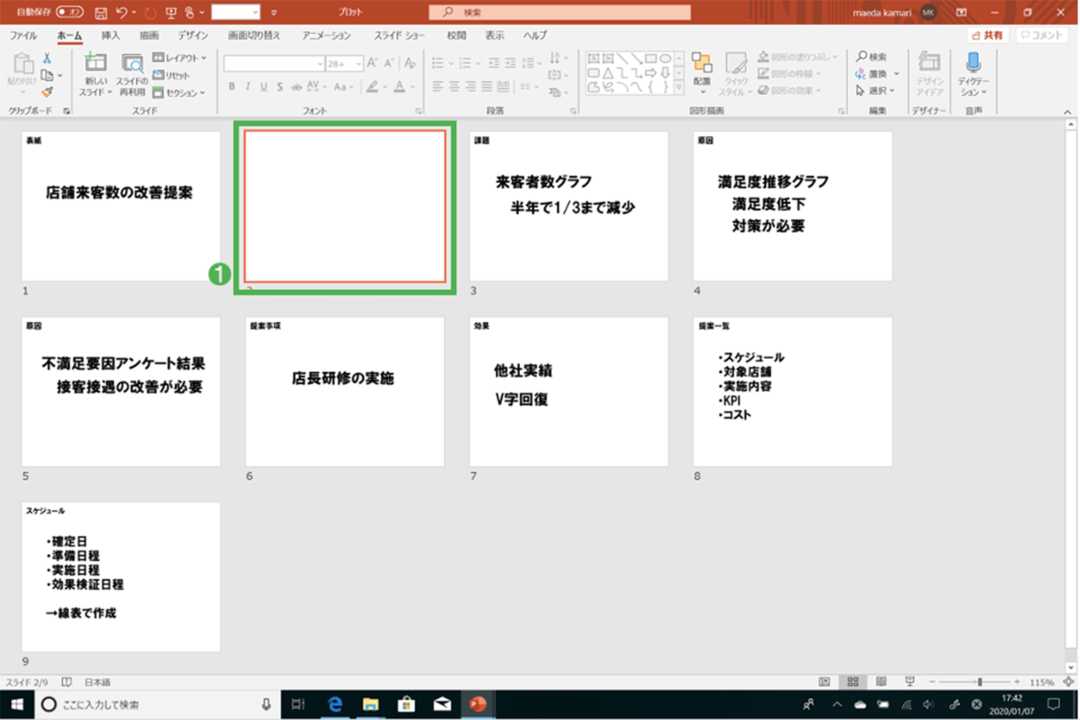The height and width of the screenshot is (720, 1080).
Task: Switch to the 挿入 tab
Action: pyautogui.click(x=110, y=35)
